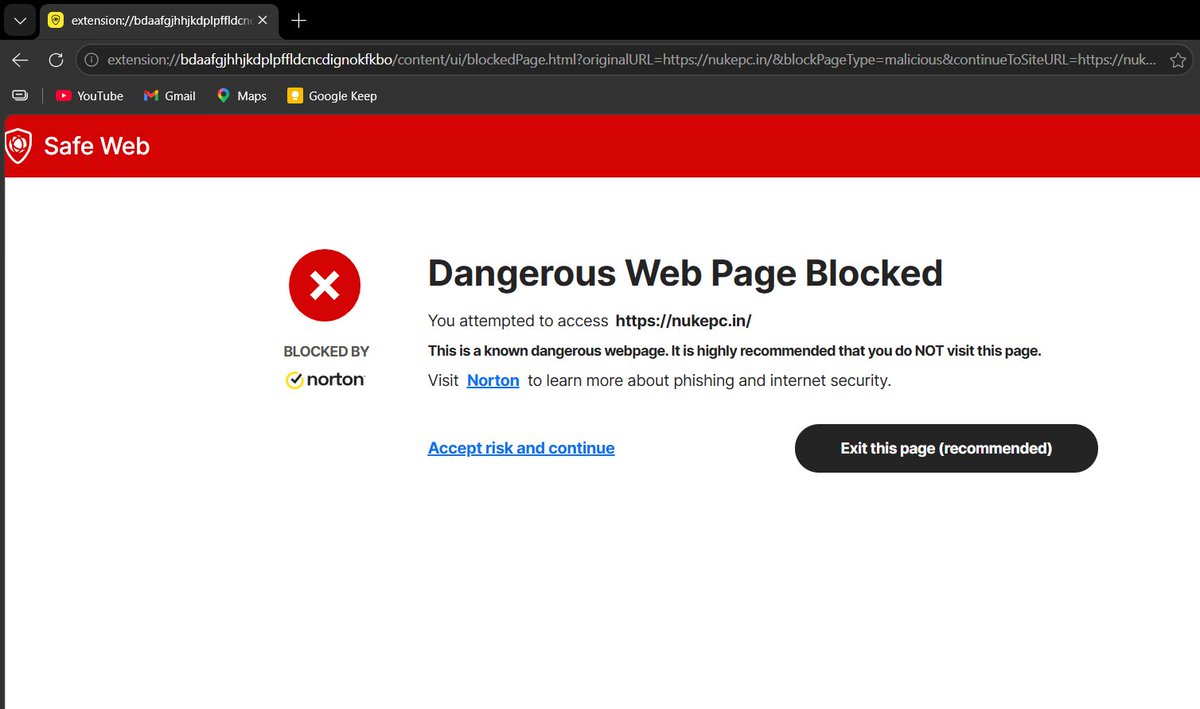This screenshot has height=709, width=1200.
Task: Click the known dangerous webpage warning text
Action: click(x=735, y=351)
